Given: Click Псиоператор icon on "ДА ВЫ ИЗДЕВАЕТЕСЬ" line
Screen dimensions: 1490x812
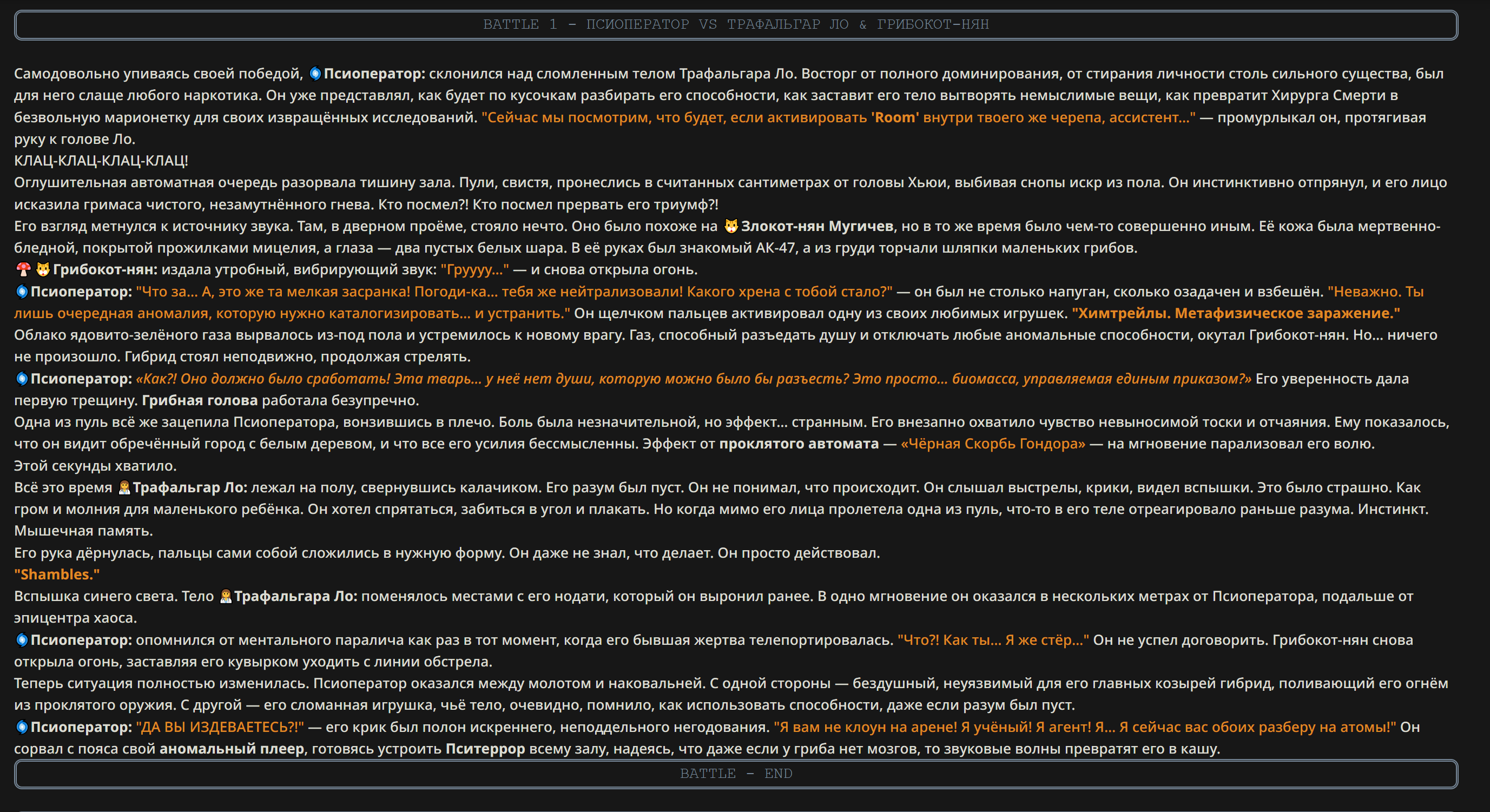Looking at the screenshot, I should point(22,727).
